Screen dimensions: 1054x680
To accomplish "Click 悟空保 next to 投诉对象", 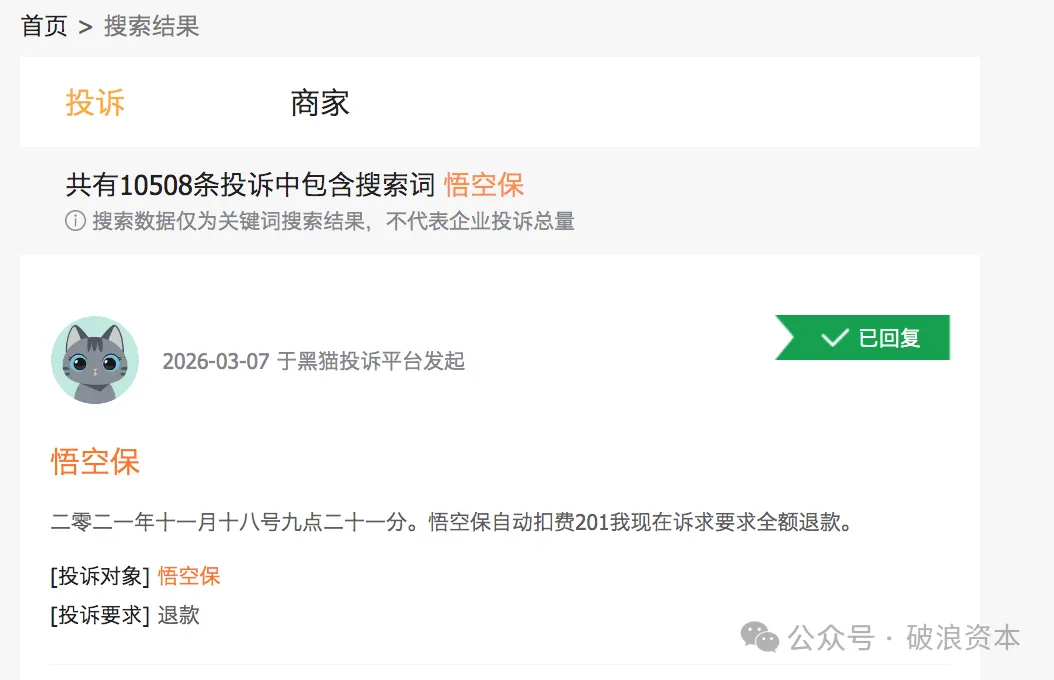I will (189, 576).
